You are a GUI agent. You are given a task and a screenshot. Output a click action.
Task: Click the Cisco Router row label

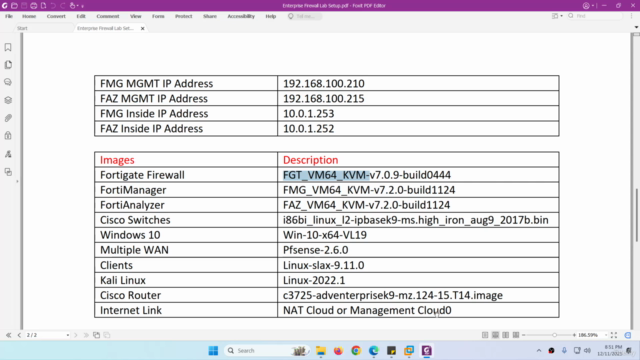(130, 295)
